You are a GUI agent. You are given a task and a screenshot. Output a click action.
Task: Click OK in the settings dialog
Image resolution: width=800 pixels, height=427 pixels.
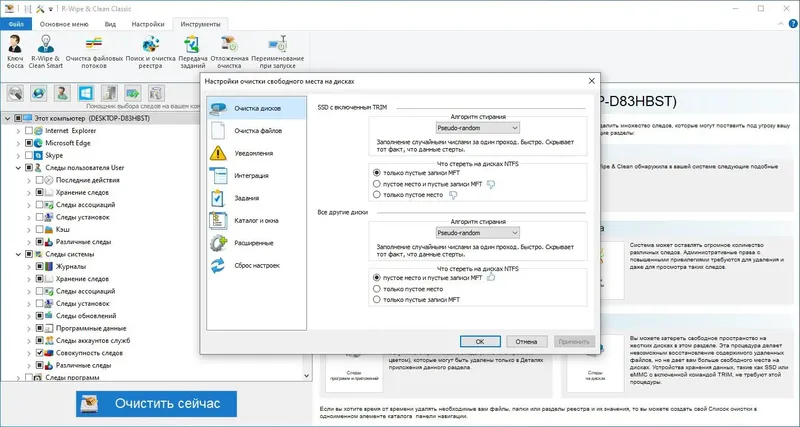[x=480, y=341]
